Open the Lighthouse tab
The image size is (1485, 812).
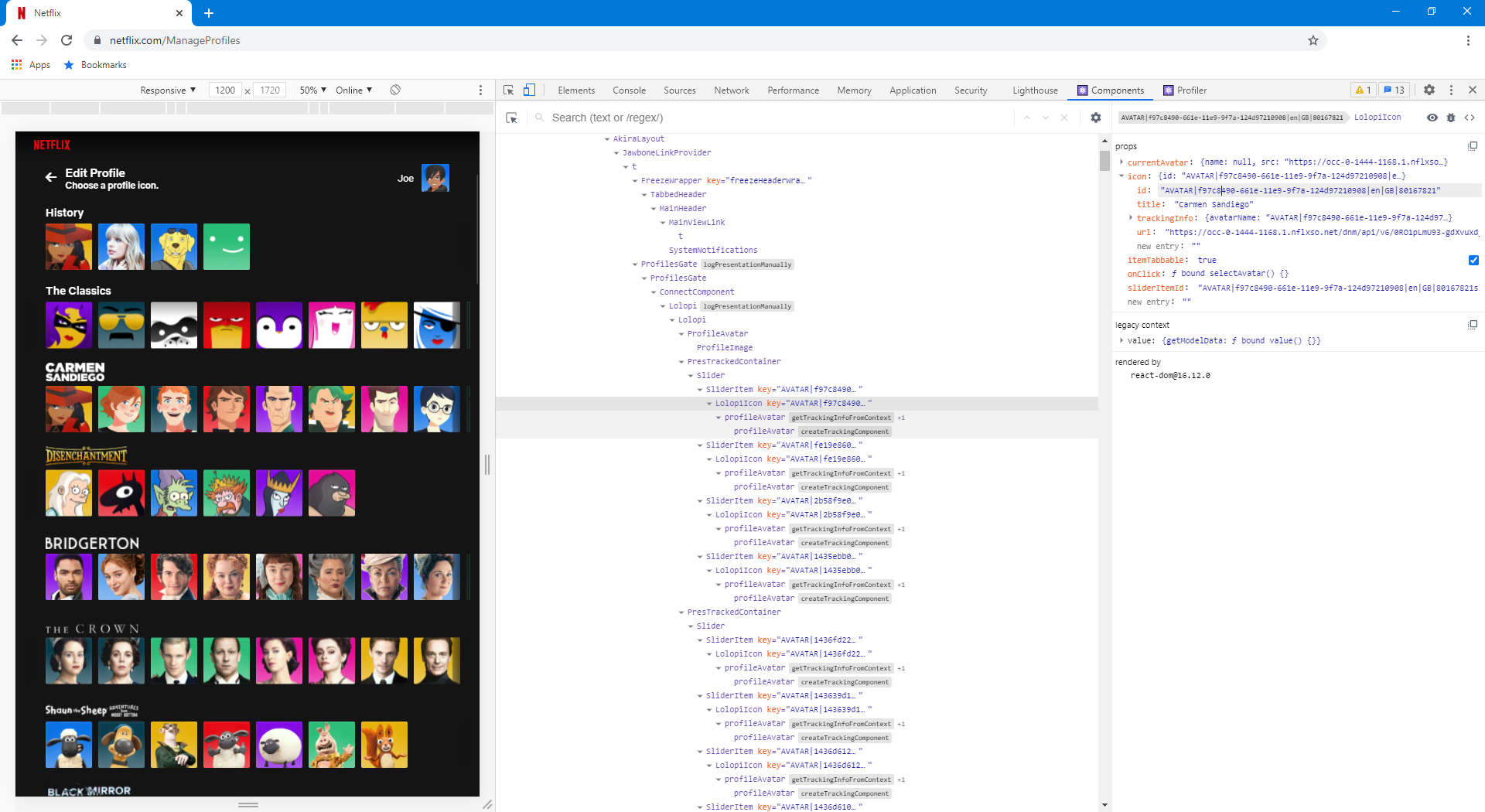coord(1035,90)
